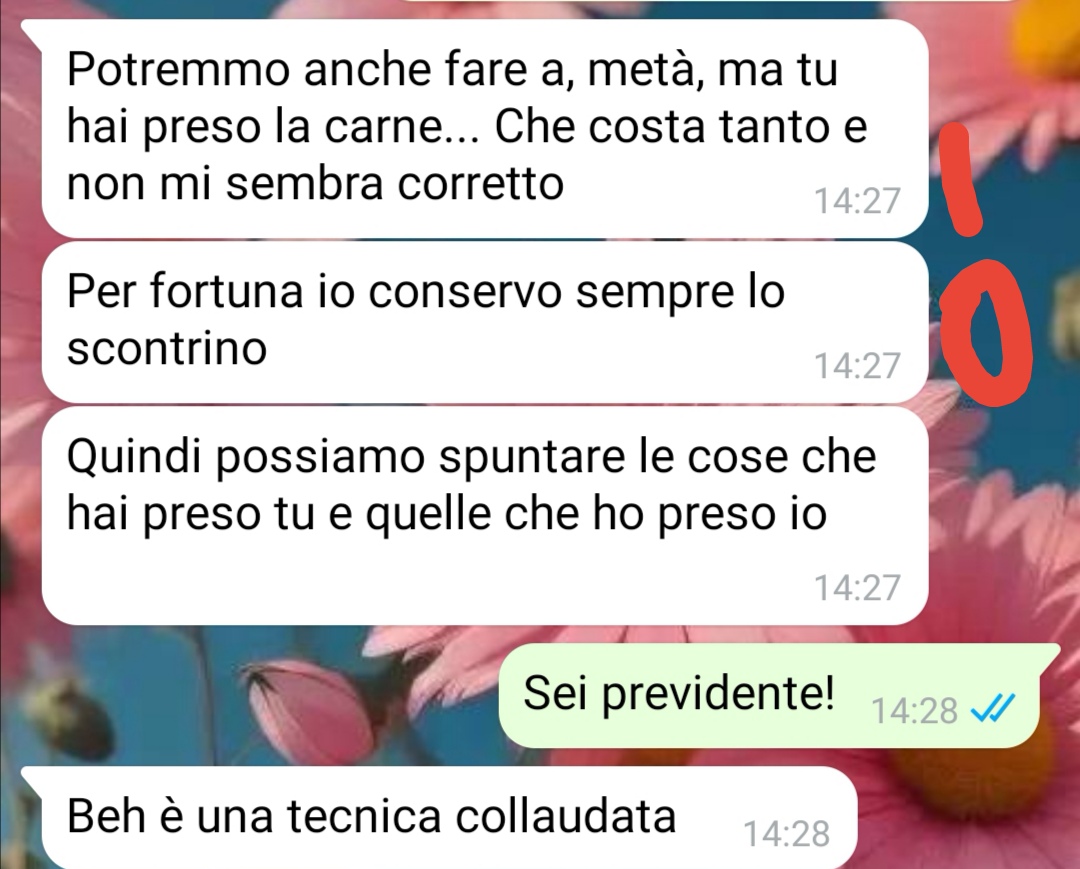Screen dimensions: 1080x869
Task: Tap the 14:27 timestamp of third message
Action: [858, 587]
